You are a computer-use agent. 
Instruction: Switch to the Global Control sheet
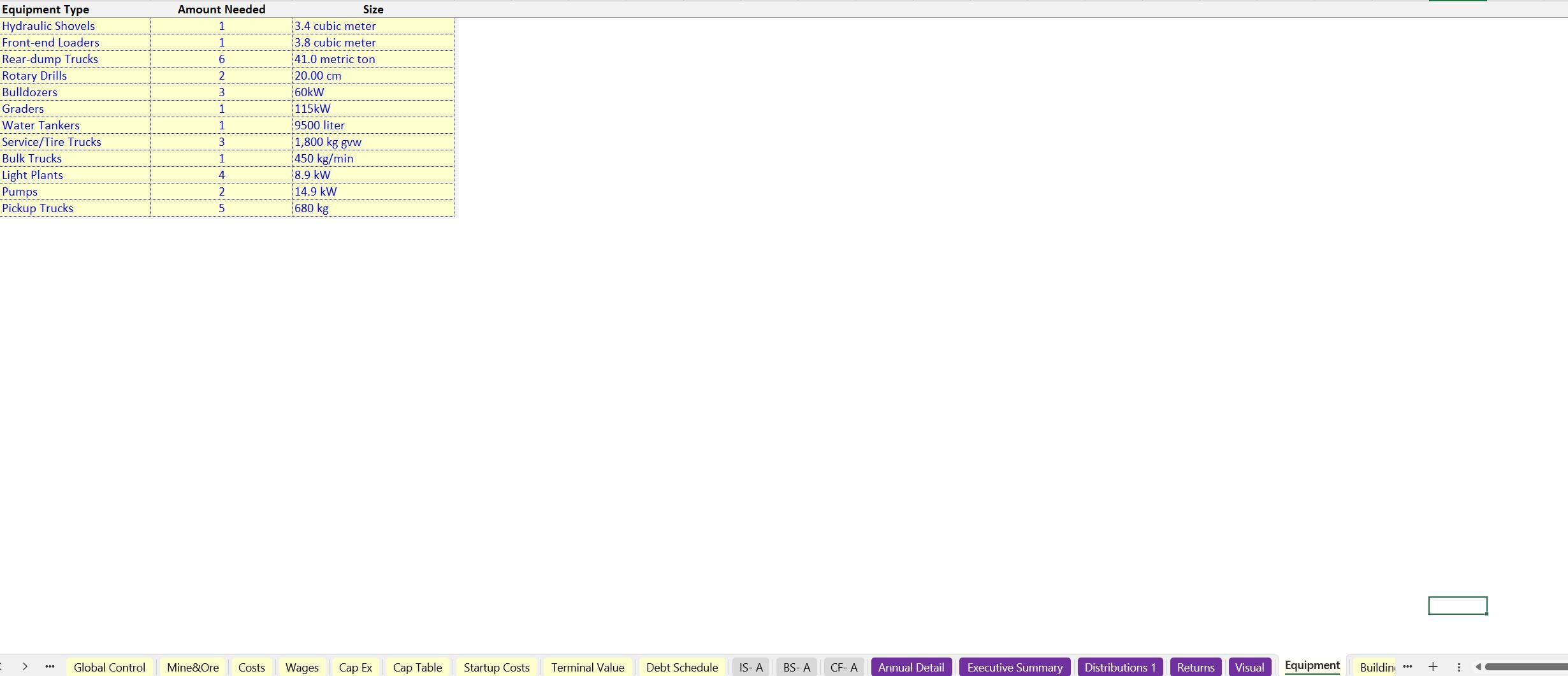click(109, 666)
